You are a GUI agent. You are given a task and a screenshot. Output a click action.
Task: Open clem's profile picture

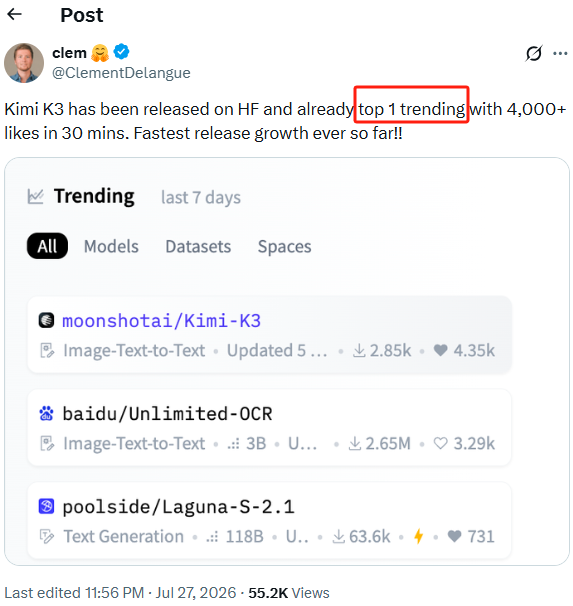point(24,63)
